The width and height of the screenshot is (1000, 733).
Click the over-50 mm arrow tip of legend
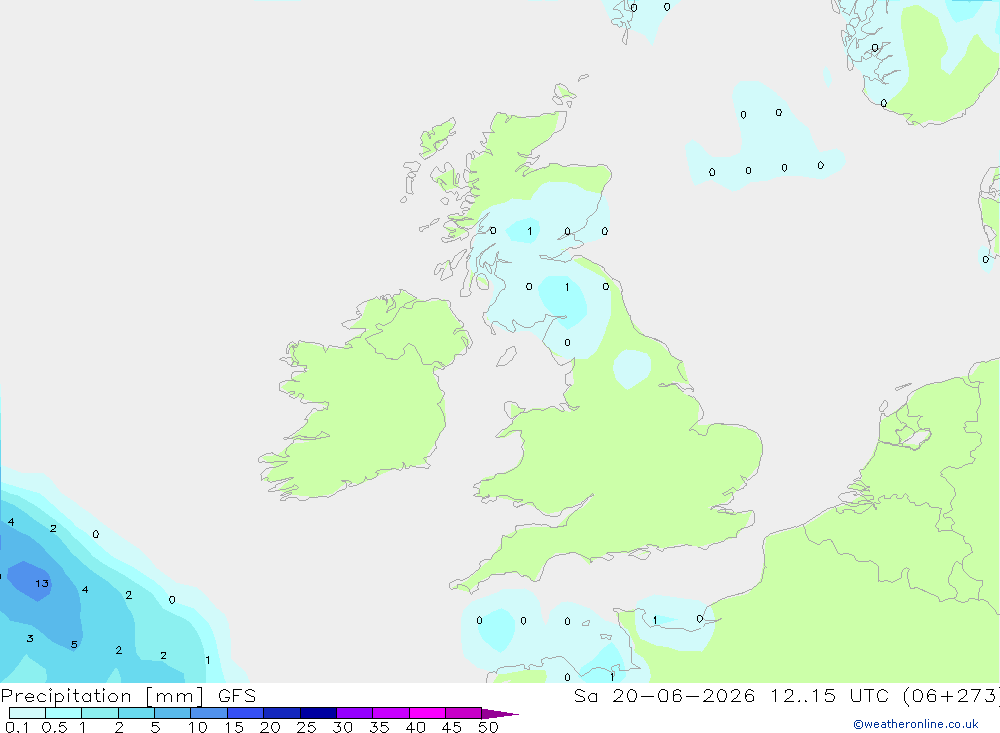500,714
